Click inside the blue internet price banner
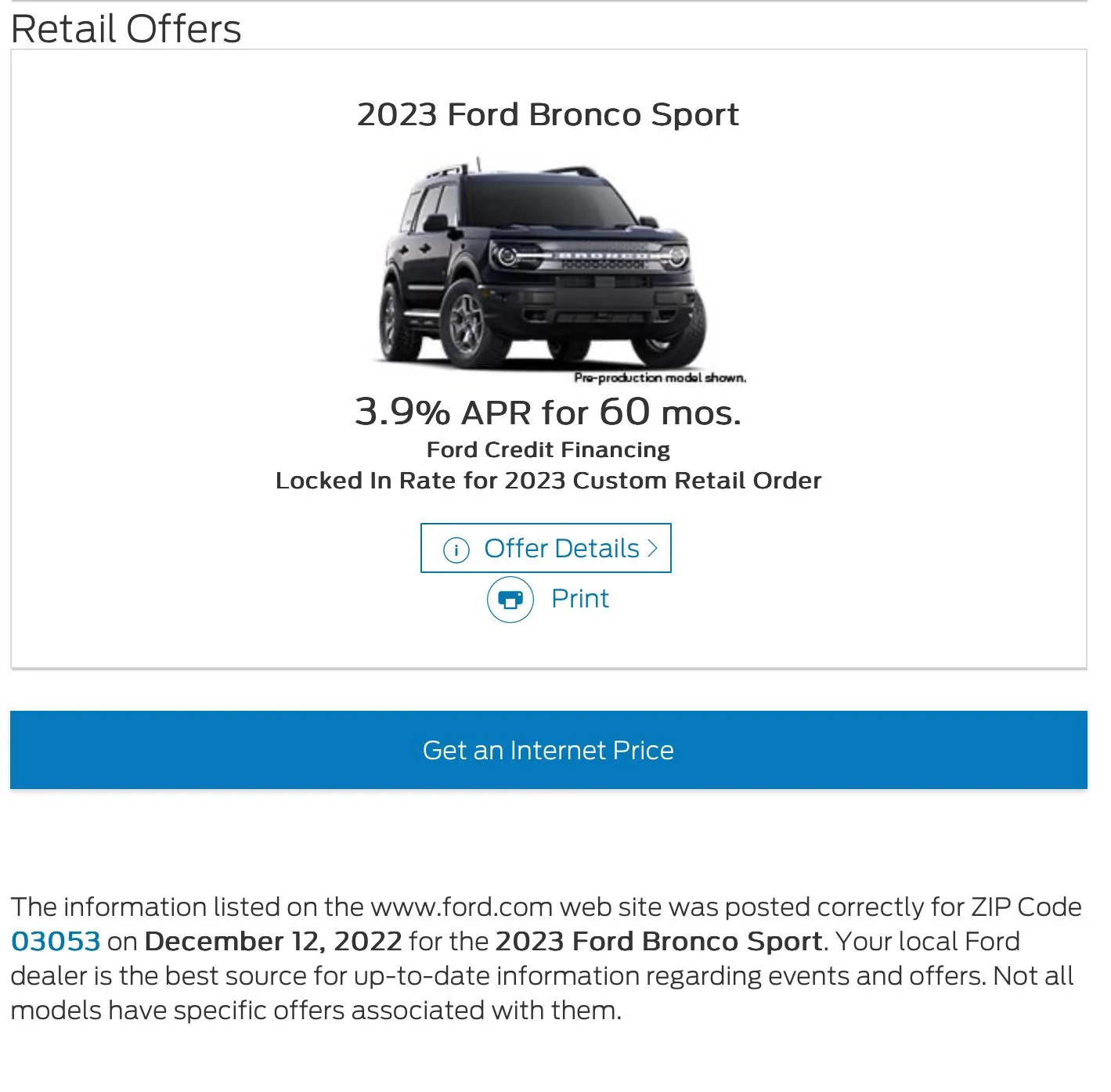 pyautogui.click(x=548, y=749)
